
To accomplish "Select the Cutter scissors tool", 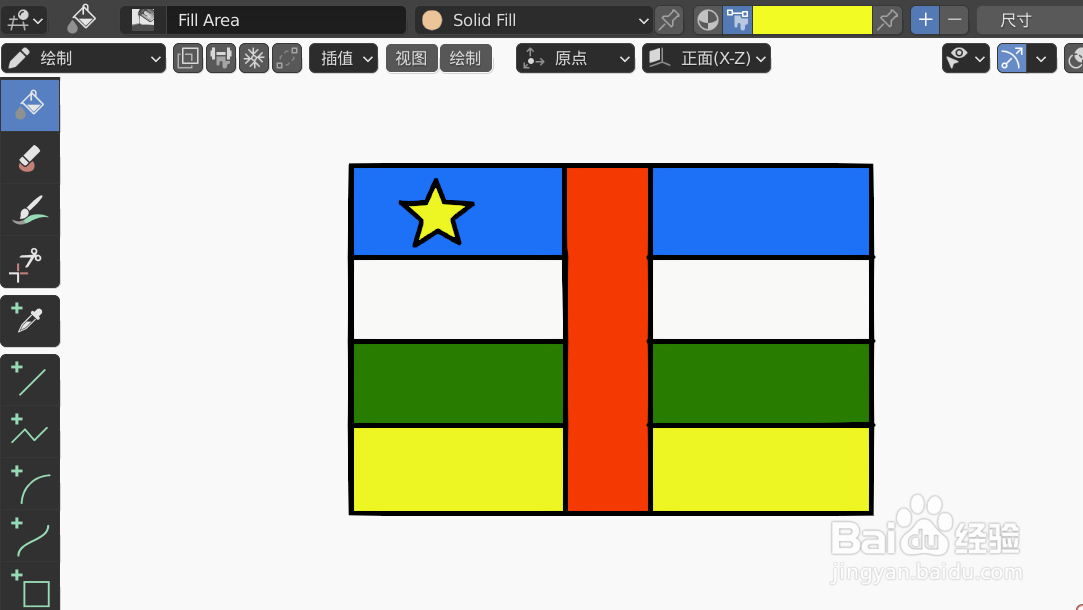I will tap(30, 262).
